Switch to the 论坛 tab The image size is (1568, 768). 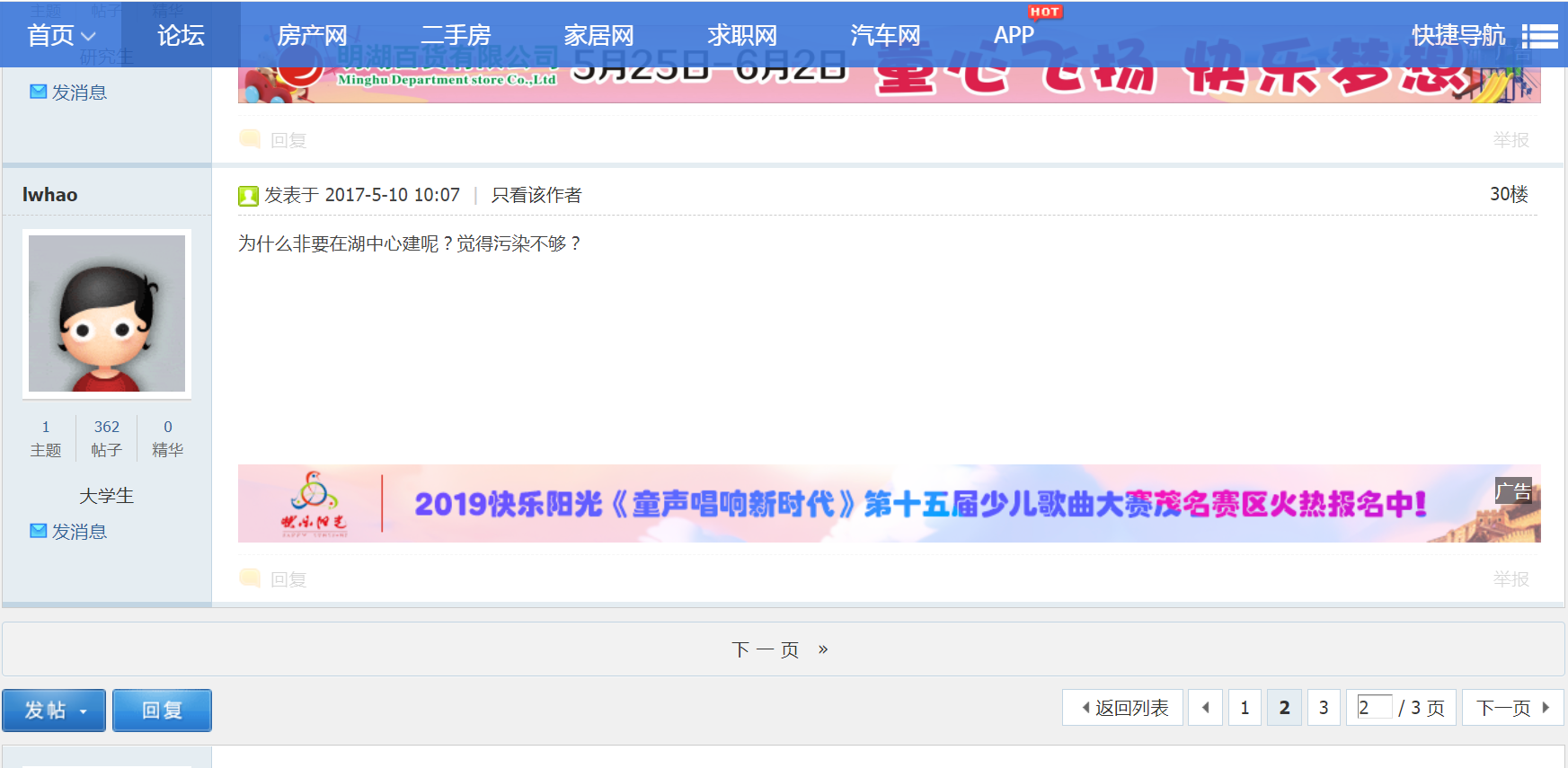point(181,36)
